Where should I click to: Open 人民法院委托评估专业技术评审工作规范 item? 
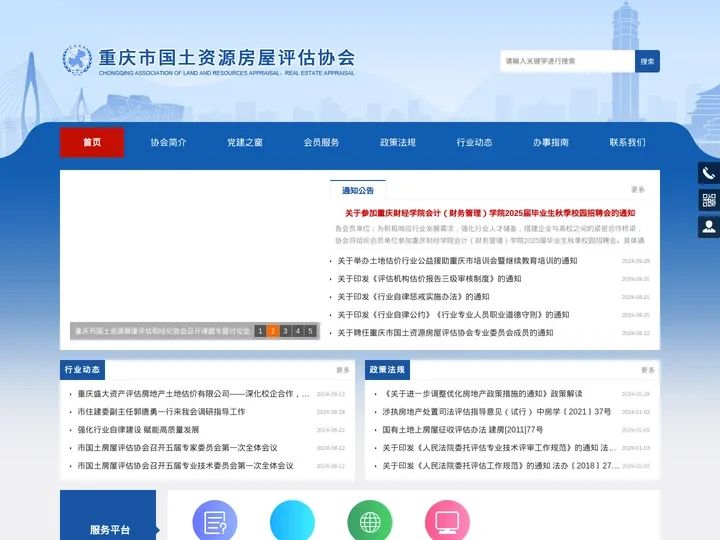[x=500, y=448]
